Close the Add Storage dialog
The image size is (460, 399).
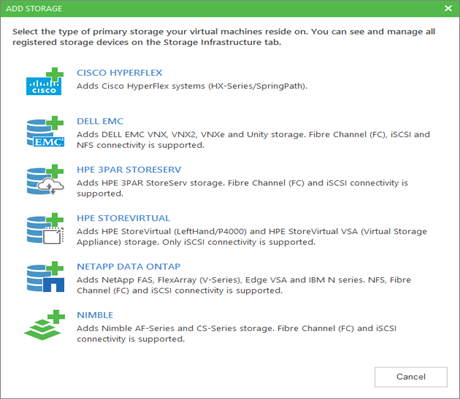point(448,8)
